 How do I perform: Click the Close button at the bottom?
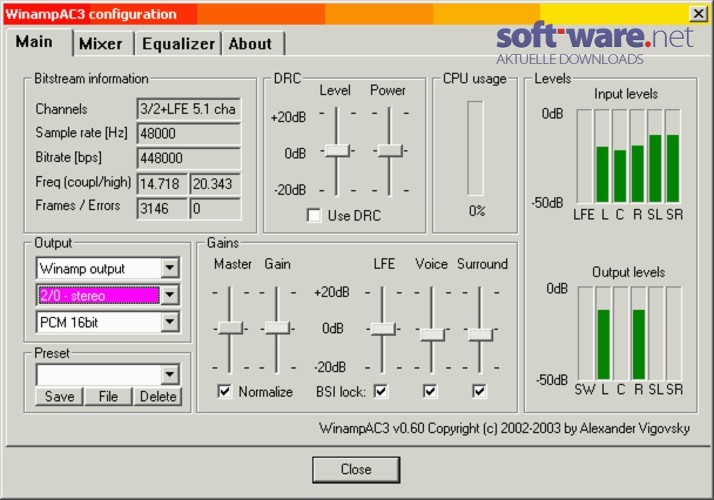point(356,469)
